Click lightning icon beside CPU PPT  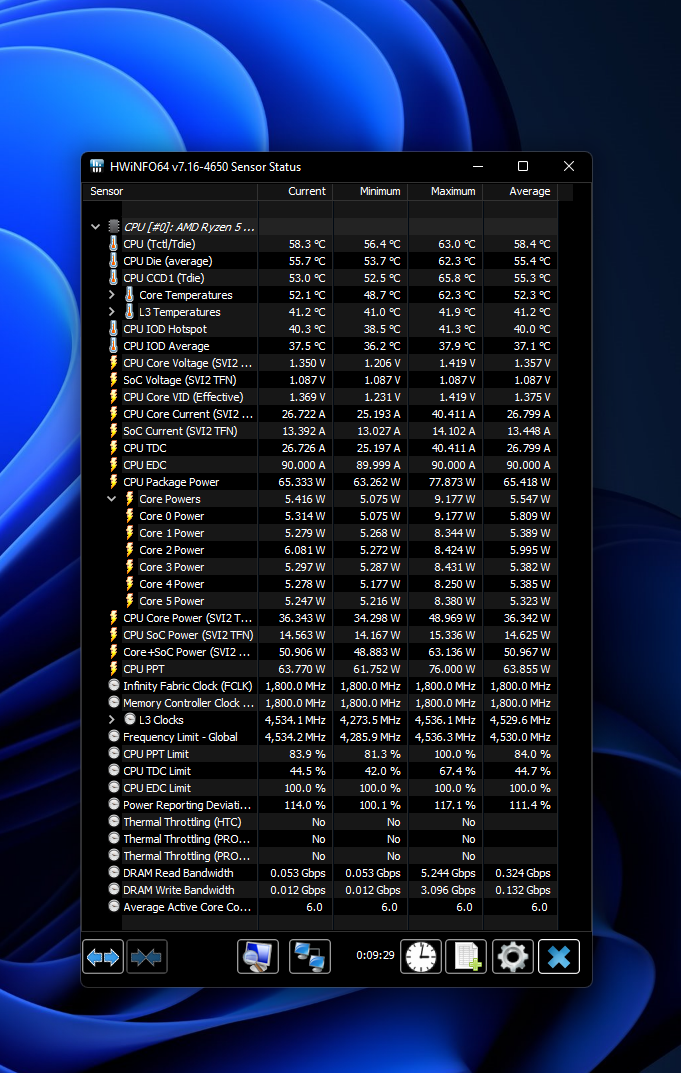(114, 669)
